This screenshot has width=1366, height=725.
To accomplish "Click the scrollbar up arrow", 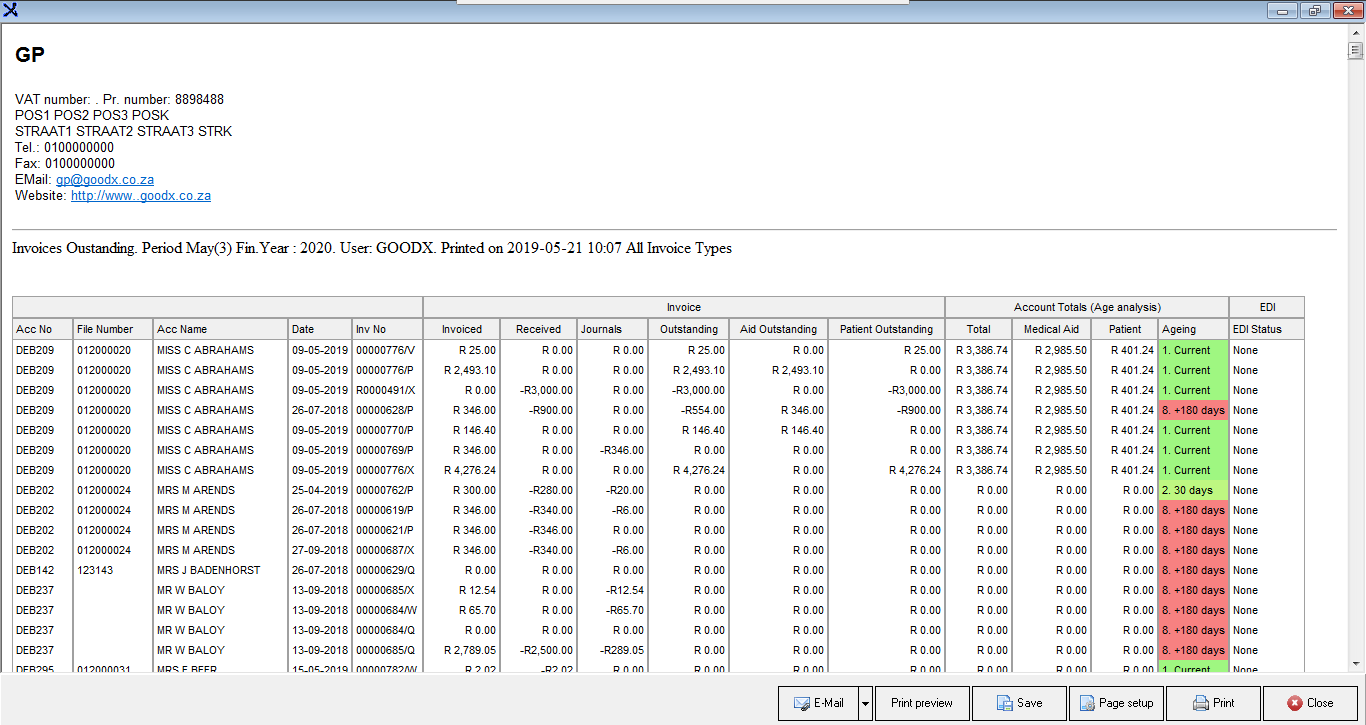I will [x=1356, y=31].
